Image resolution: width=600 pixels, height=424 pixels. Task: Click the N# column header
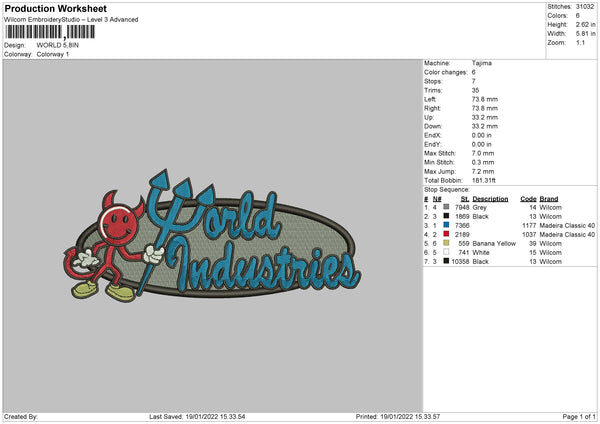437,199
